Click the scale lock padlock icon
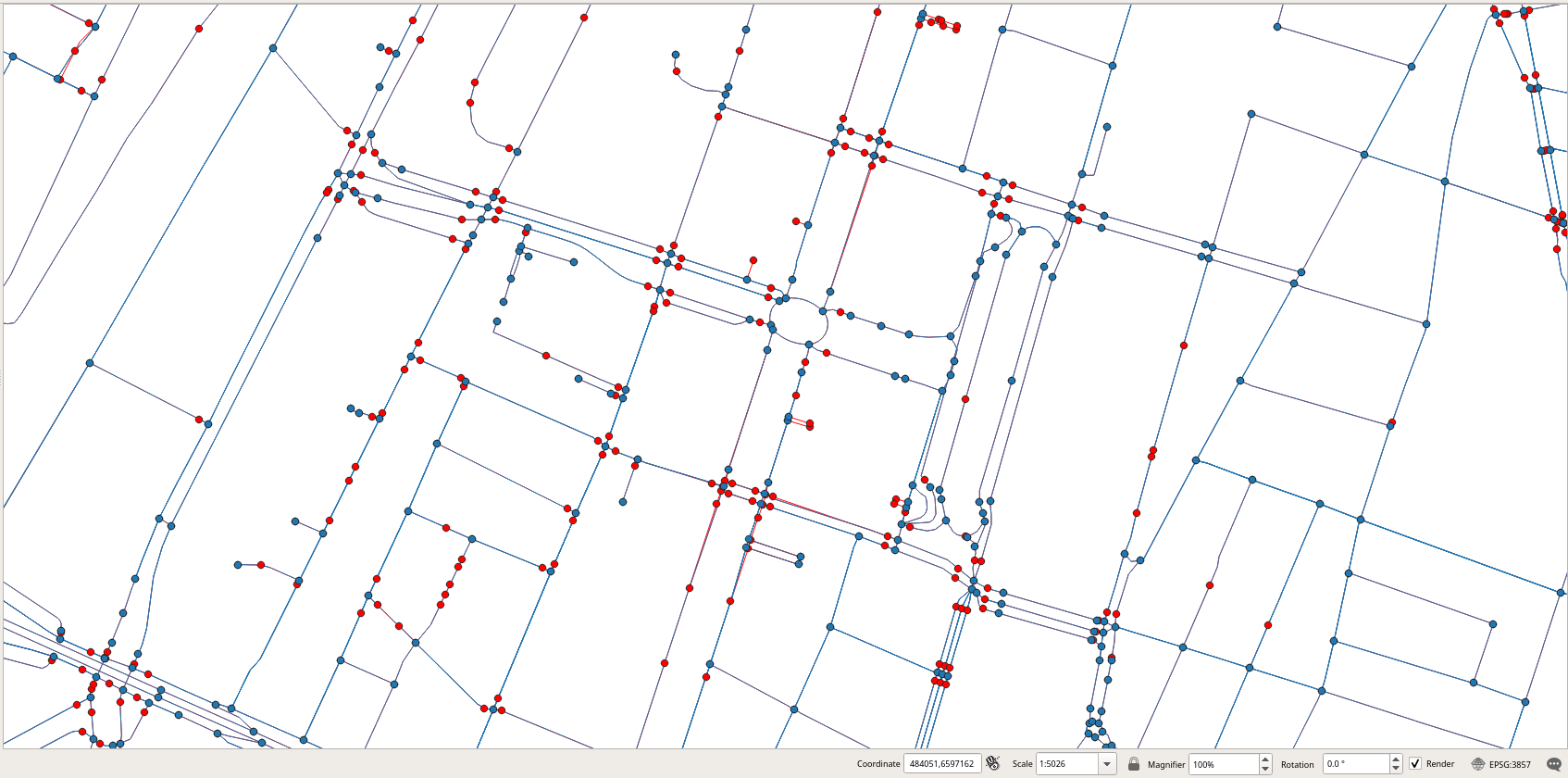Viewport: 1568px width, 778px height. coord(1134,763)
